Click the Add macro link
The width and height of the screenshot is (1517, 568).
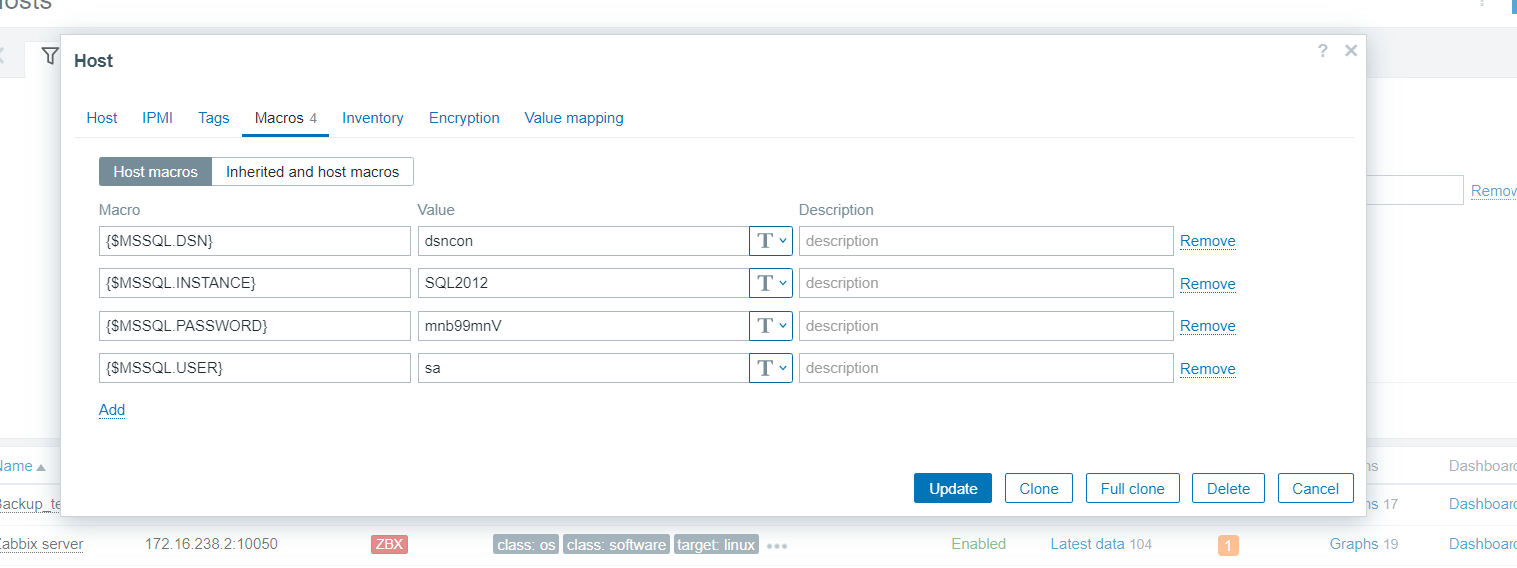tap(112, 410)
